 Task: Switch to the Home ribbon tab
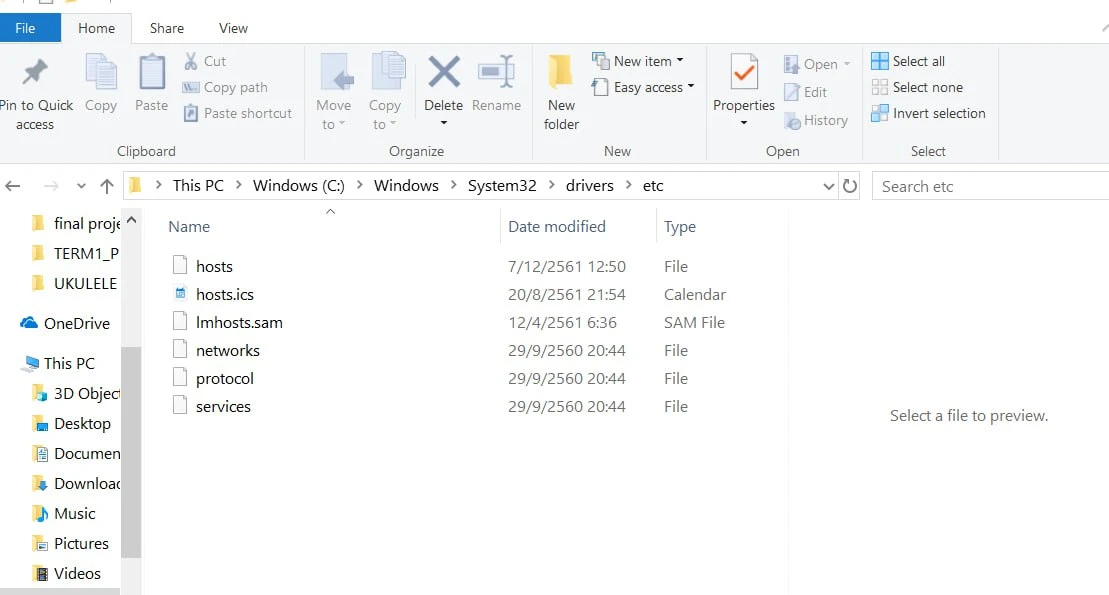click(x=96, y=28)
